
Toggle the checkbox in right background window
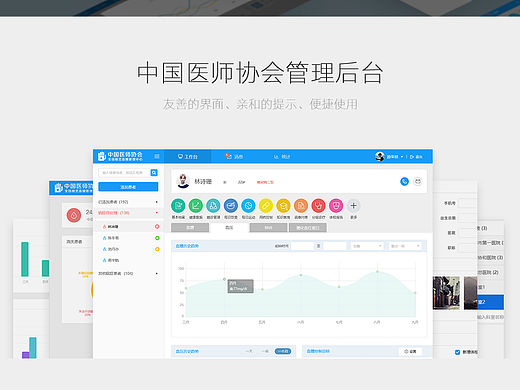pos(458,352)
